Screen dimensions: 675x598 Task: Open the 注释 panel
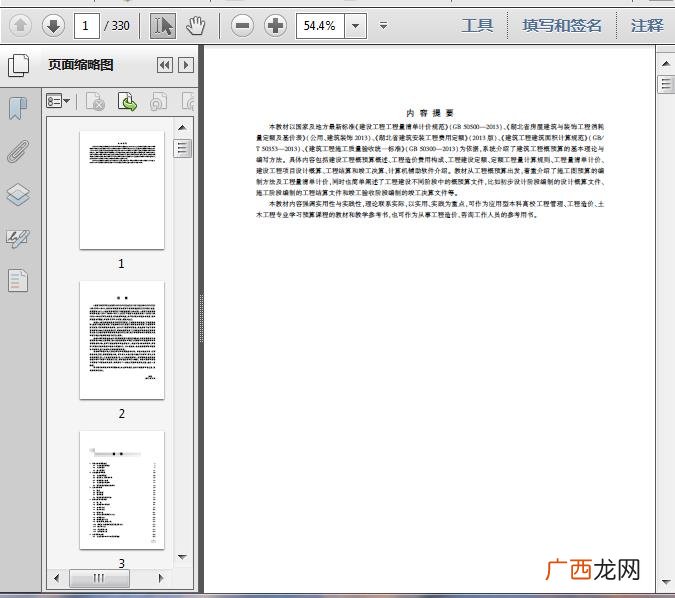pos(647,26)
